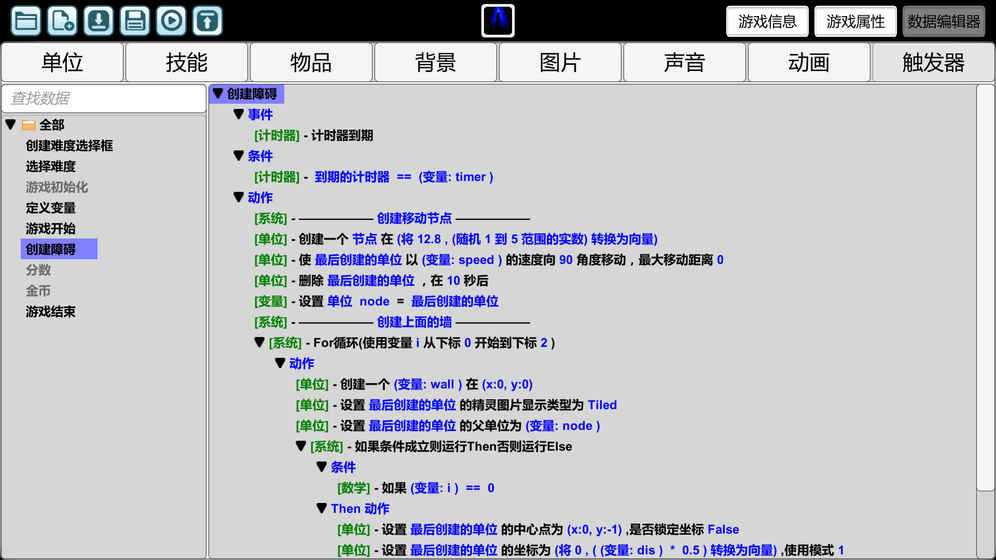Click the blue game thumbnail at top center
996x560 pixels.
(497, 21)
